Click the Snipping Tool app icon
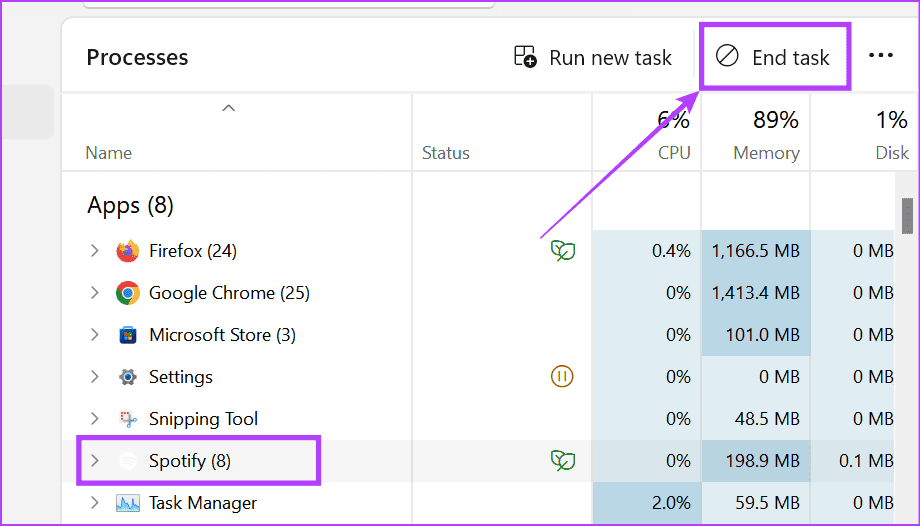This screenshot has width=920, height=526. pos(127,419)
